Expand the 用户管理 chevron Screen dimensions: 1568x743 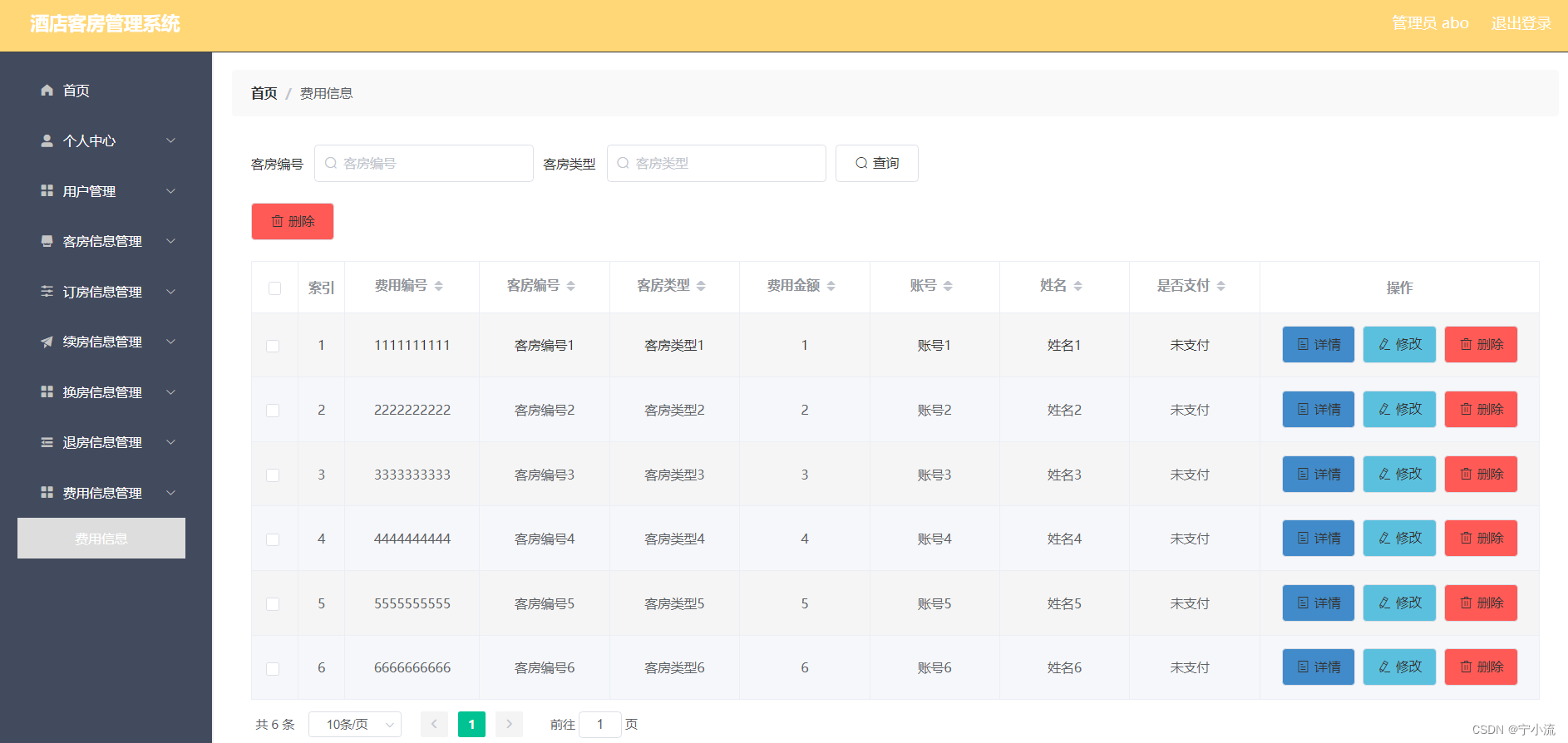170,191
